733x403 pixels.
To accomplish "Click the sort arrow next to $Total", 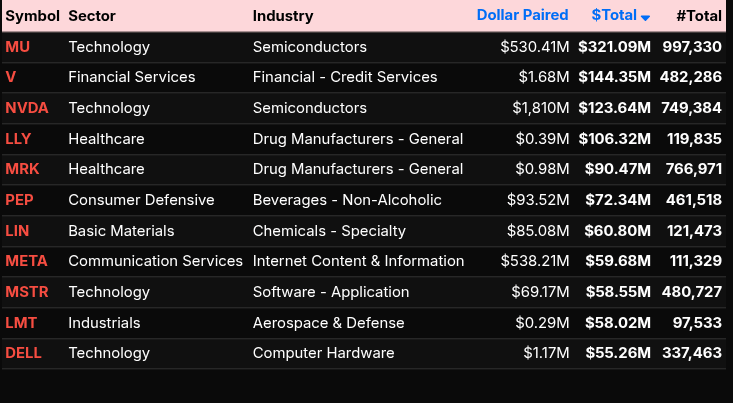I will [646, 18].
